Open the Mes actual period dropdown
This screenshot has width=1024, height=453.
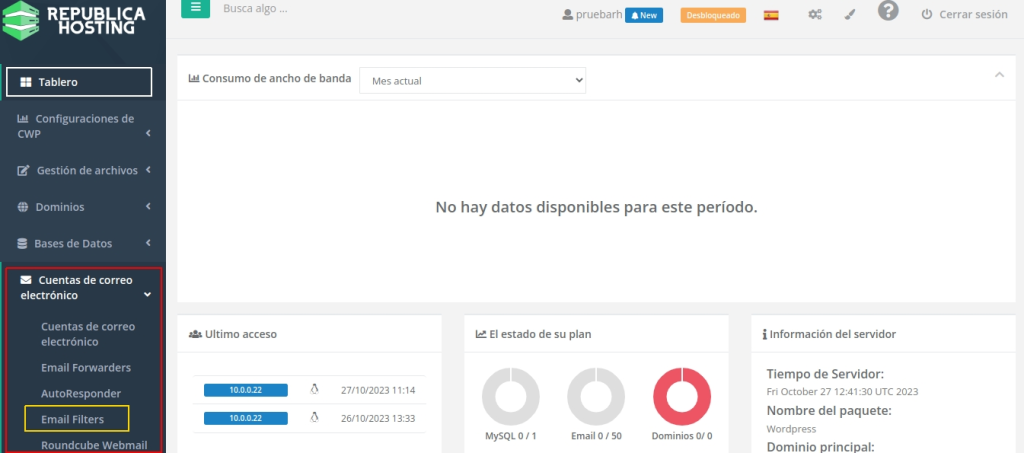472,80
